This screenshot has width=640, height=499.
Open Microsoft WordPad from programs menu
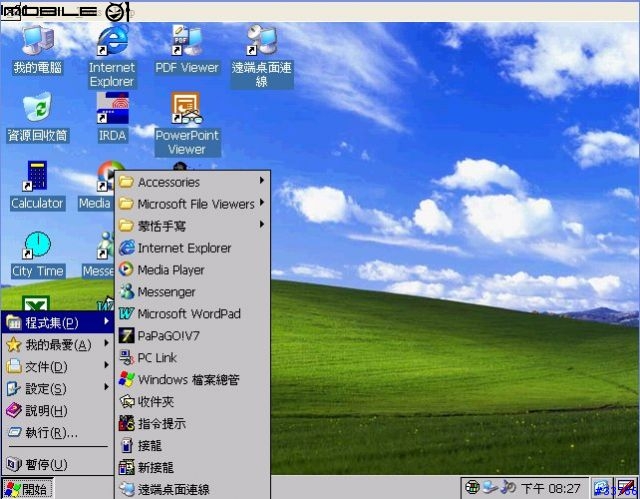[192, 314]
